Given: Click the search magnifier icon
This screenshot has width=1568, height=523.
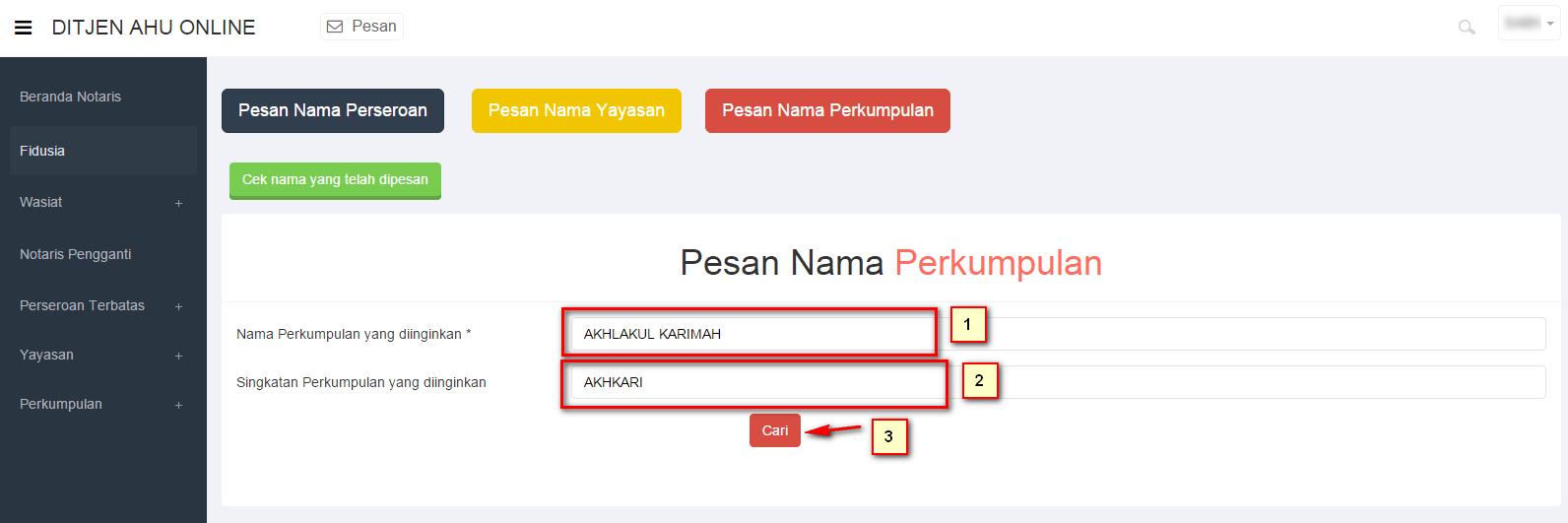Looking at the screenshot, I should [x=1467, y=28].
